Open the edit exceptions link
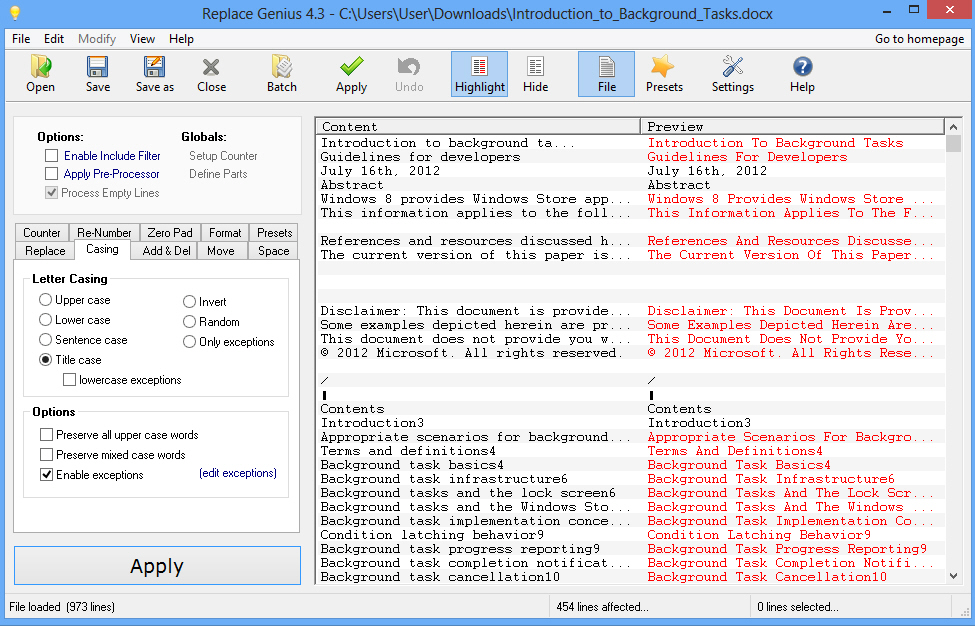 coord(238,473)
